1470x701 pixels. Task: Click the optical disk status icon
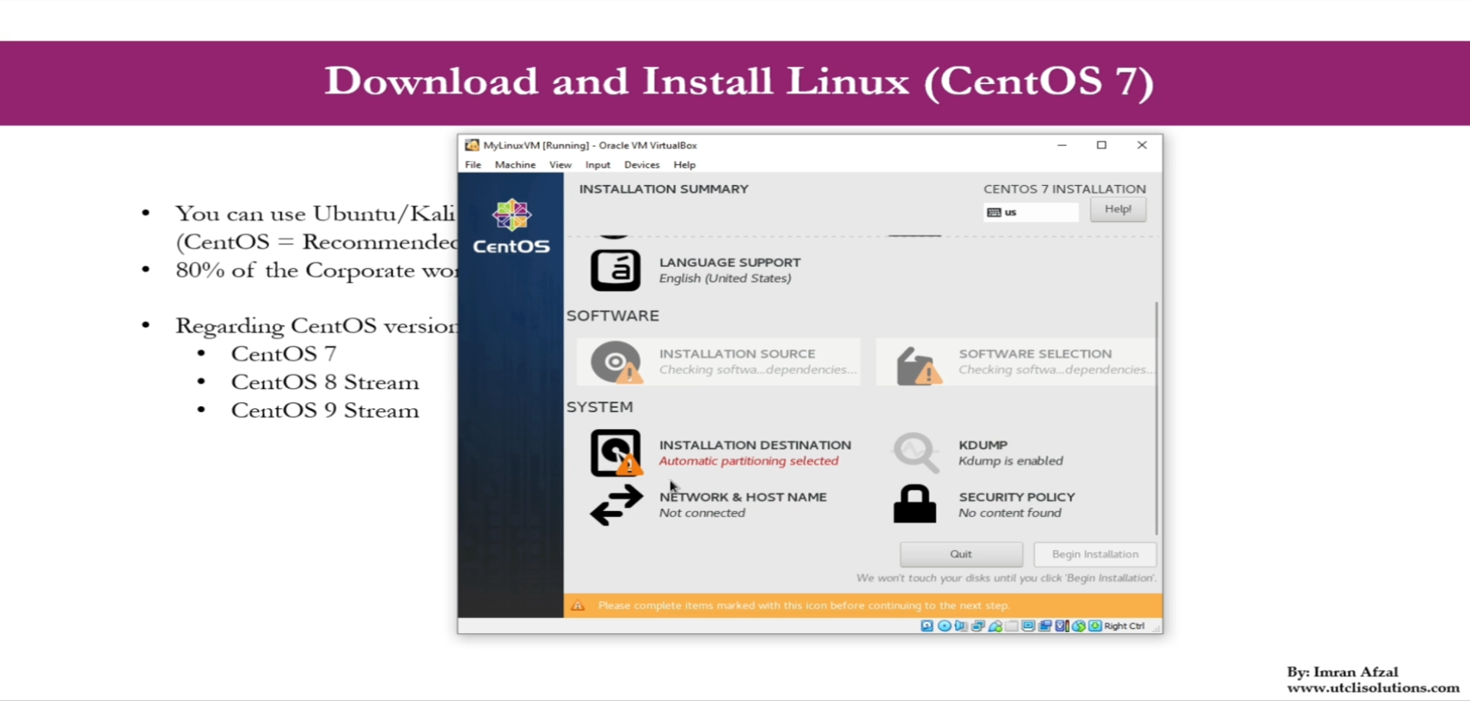point(945,626)
